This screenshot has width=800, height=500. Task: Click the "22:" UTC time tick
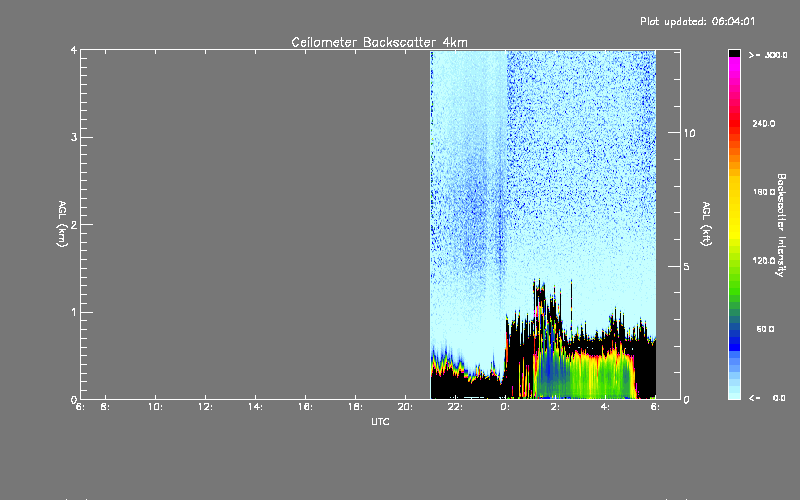pos(455,407)
